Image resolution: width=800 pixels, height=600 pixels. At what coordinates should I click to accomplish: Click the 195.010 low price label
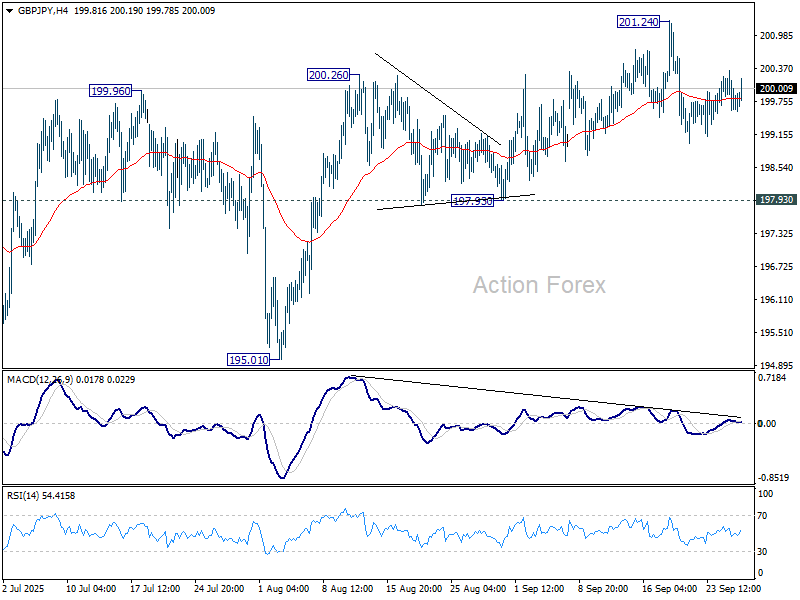coord(248,359)
